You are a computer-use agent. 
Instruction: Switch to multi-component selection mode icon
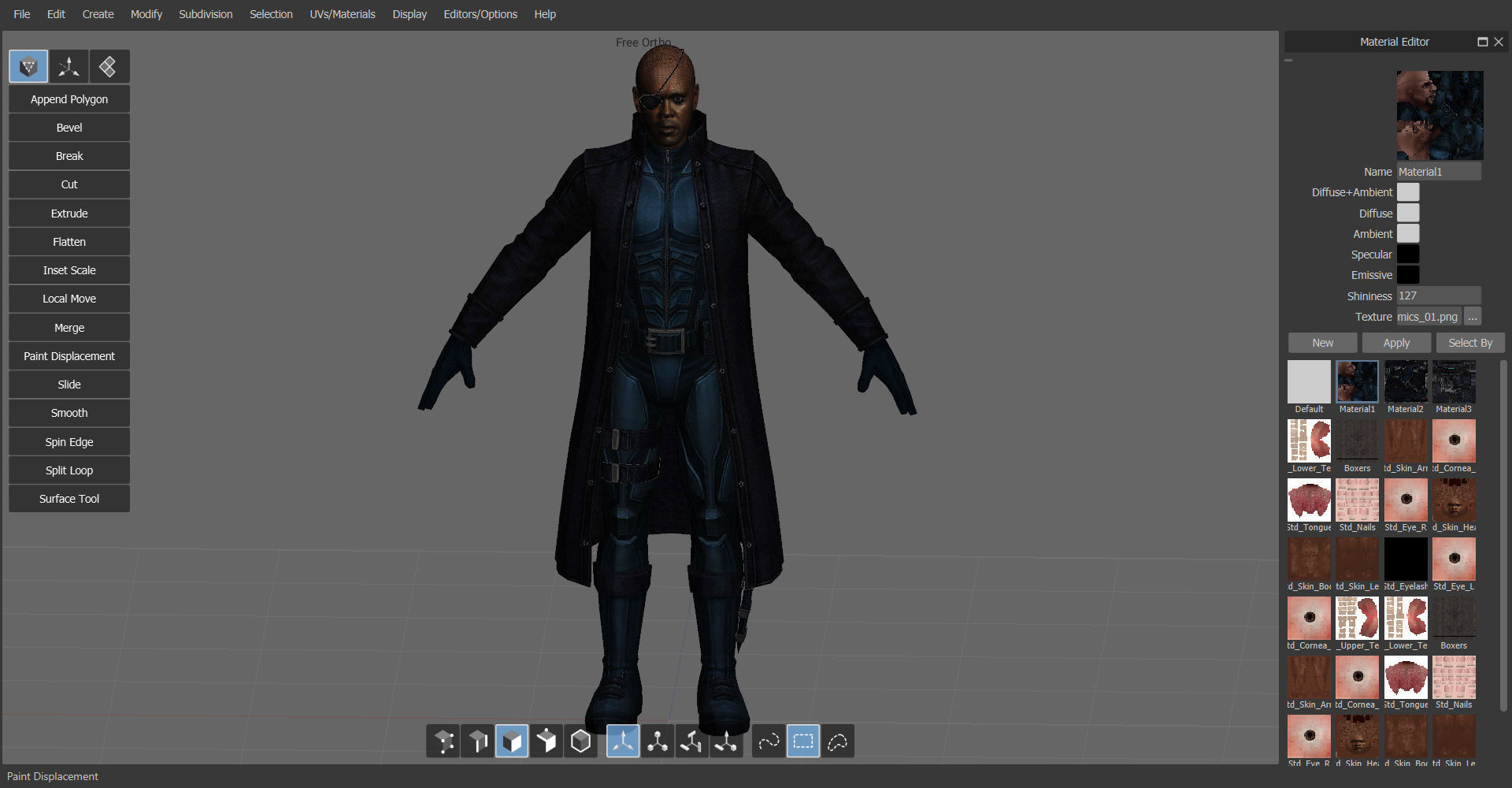546,742
